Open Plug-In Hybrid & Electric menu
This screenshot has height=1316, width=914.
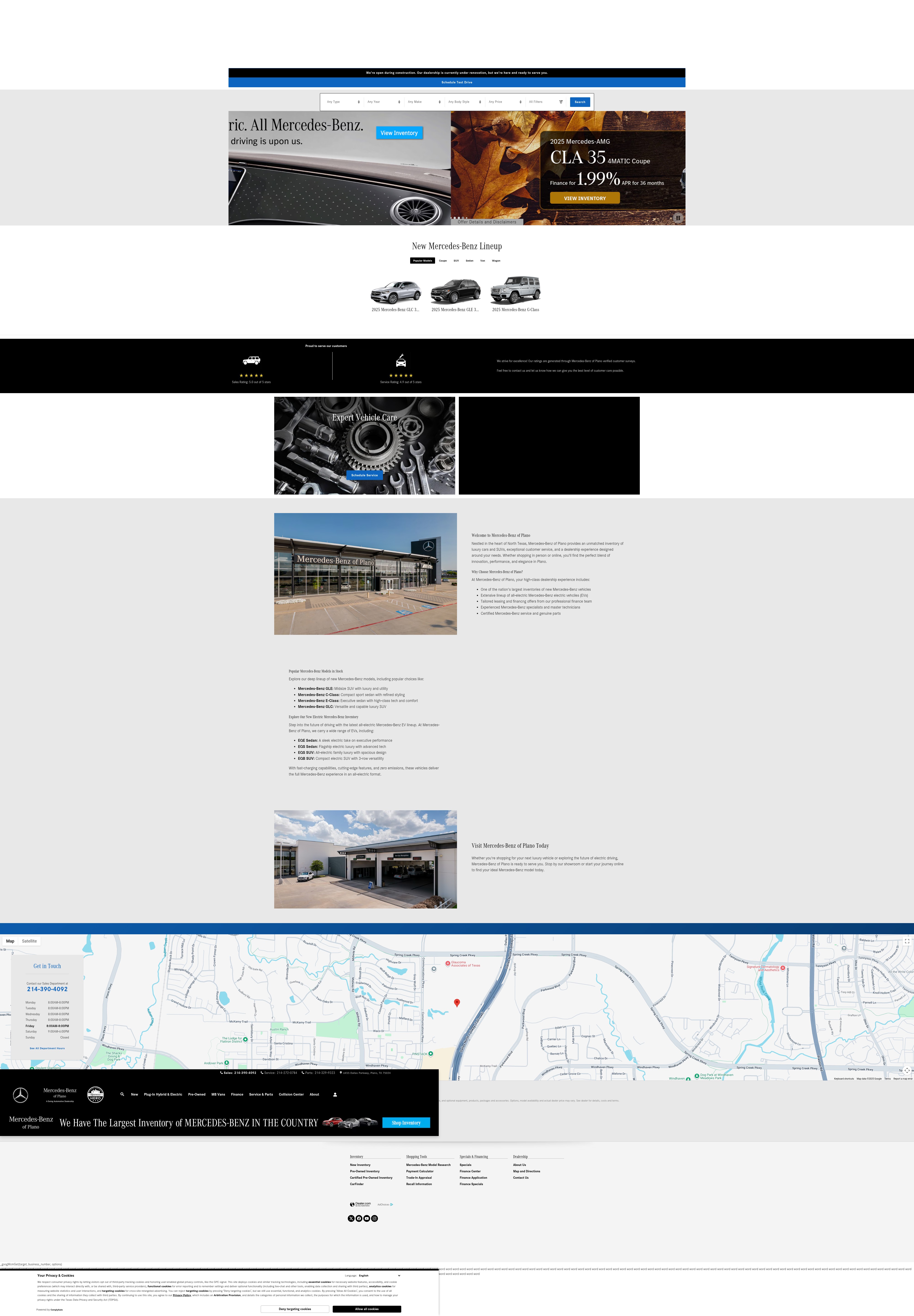tap(163, 1094)
